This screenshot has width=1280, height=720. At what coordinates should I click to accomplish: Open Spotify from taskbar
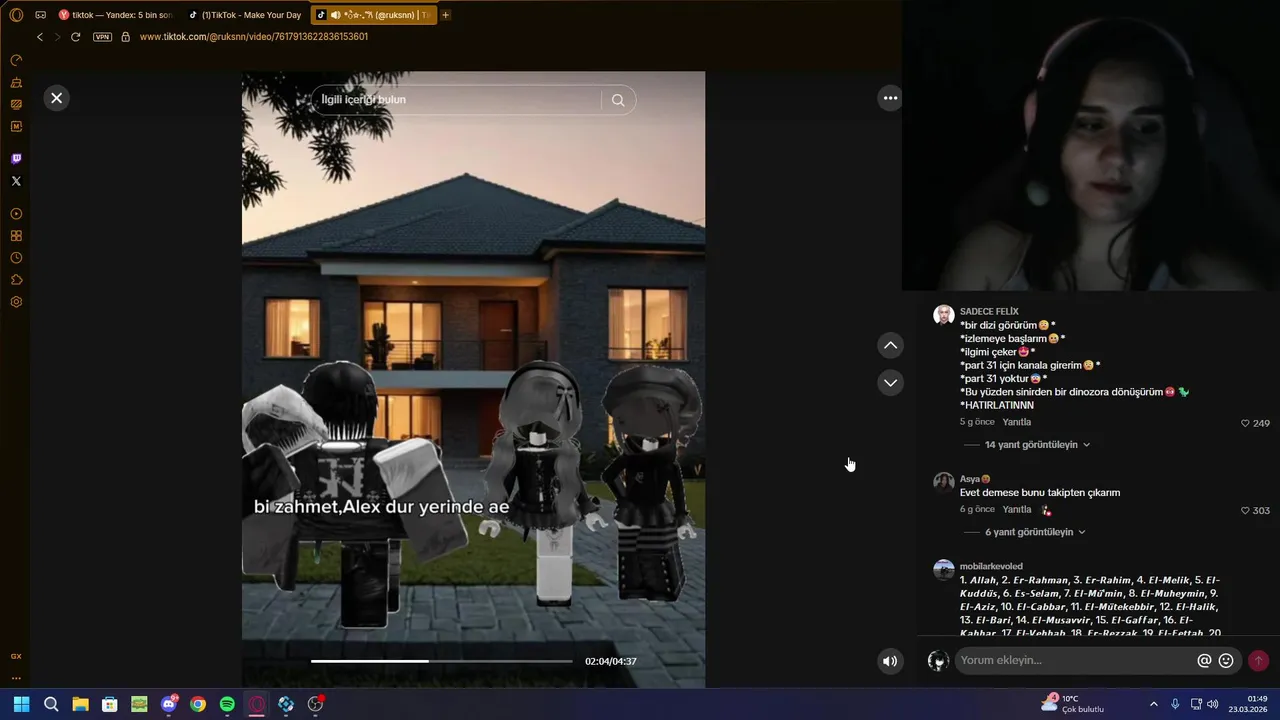click(x=227, y=704)
